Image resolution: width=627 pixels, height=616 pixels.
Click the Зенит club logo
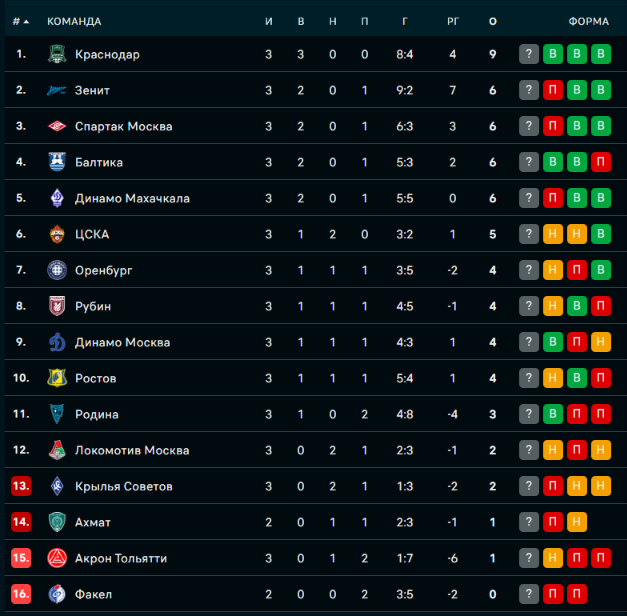point(57,90)
